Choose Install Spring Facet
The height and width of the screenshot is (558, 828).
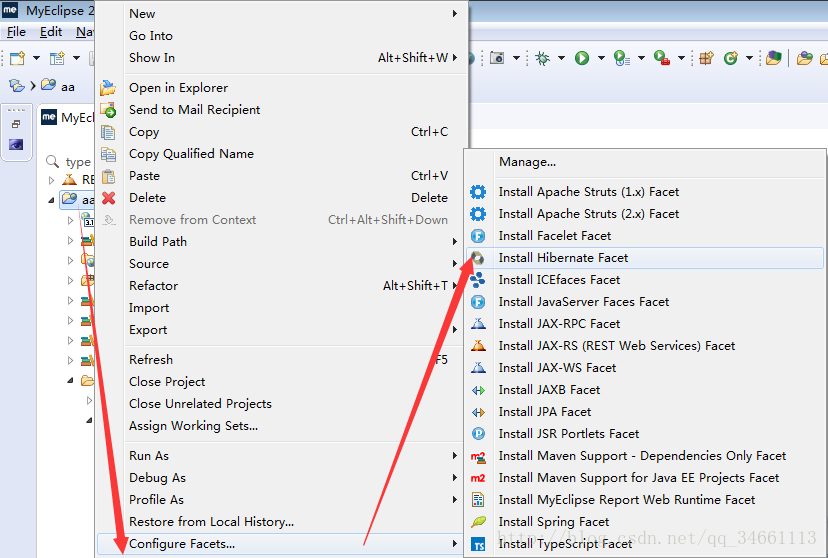pyautogui.click(x=645, y=522)
